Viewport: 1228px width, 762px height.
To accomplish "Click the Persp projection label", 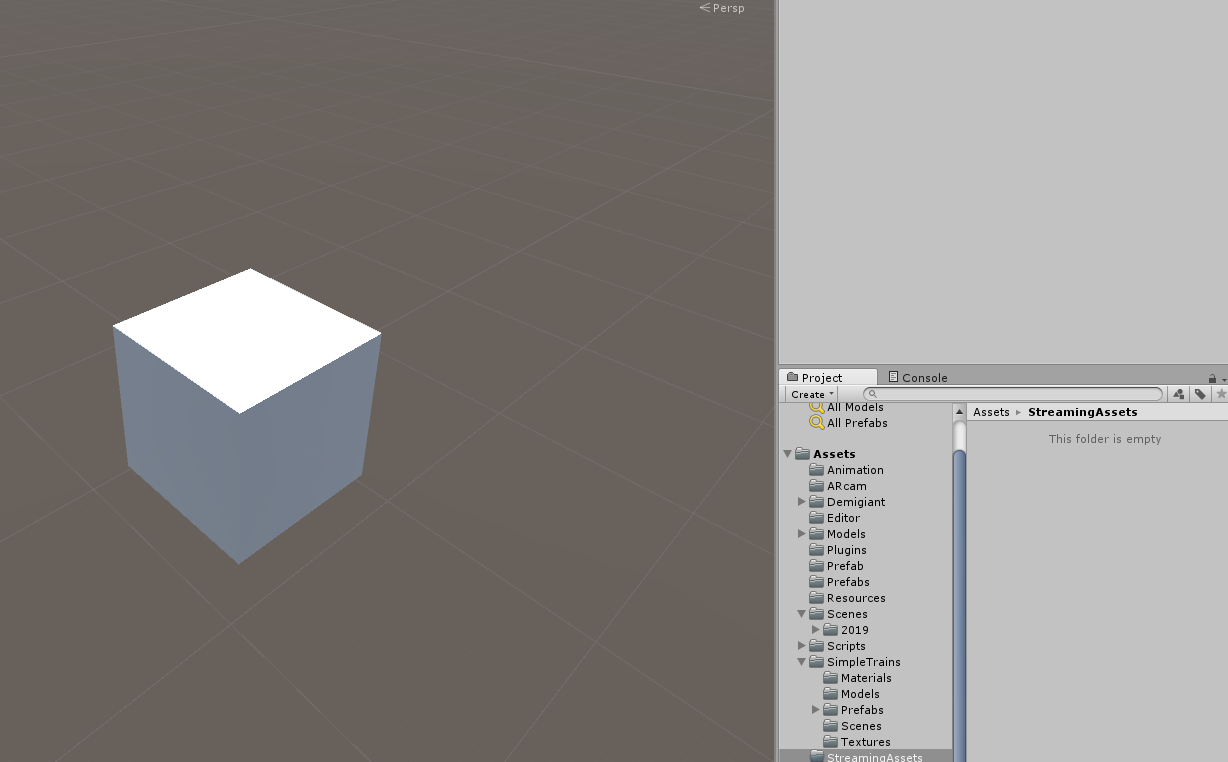I will click(721, 8).
